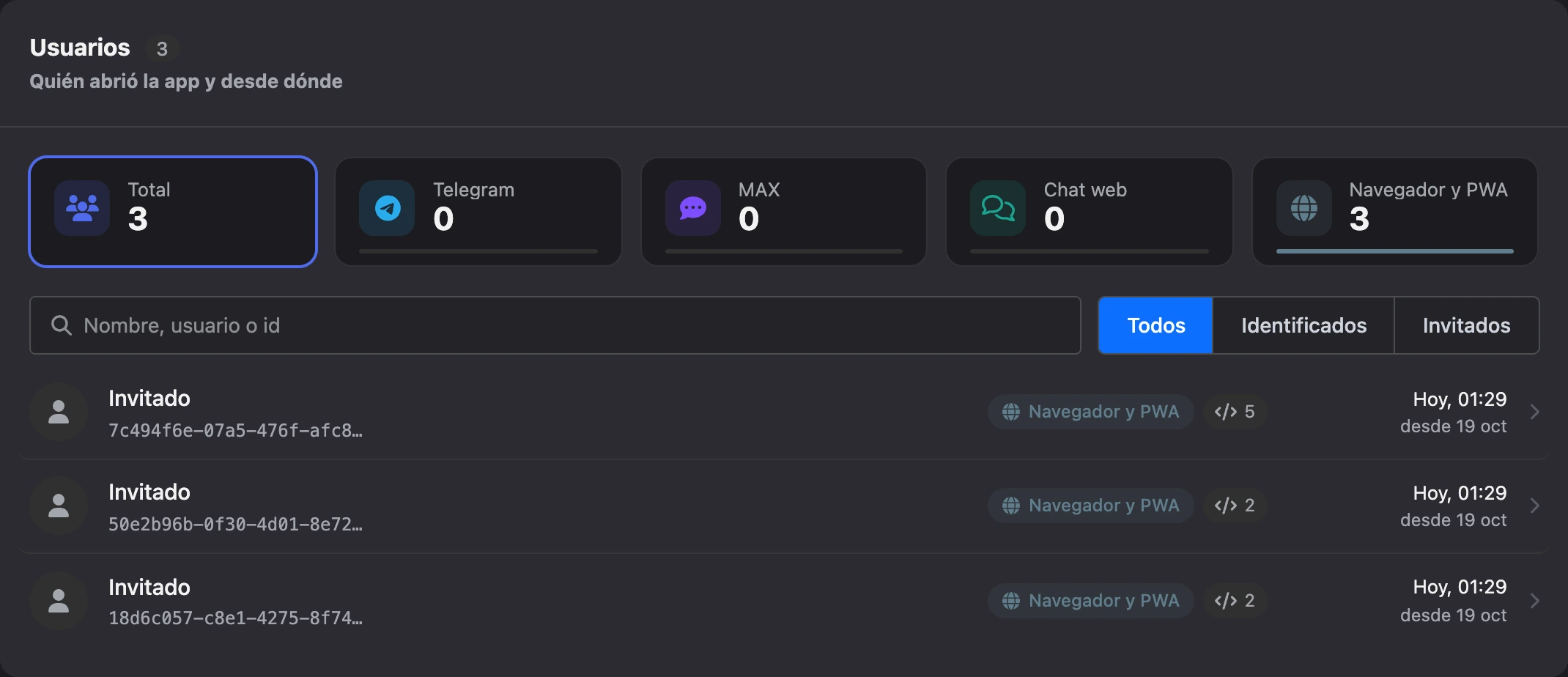
Task: Click the ID text 50e2b96b-0f30-4d01-8e72…
Action: [x=235, y=525]
